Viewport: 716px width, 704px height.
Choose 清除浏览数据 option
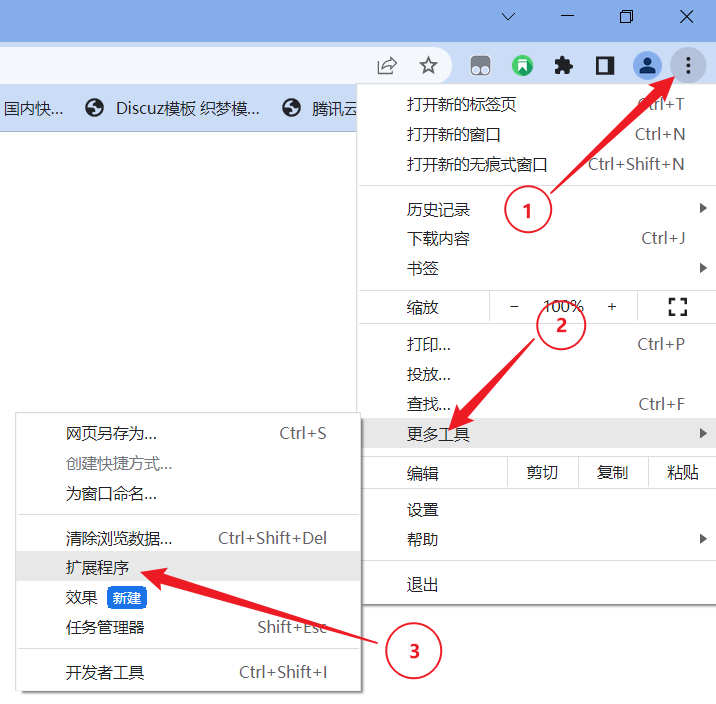(x=119, y=538)
